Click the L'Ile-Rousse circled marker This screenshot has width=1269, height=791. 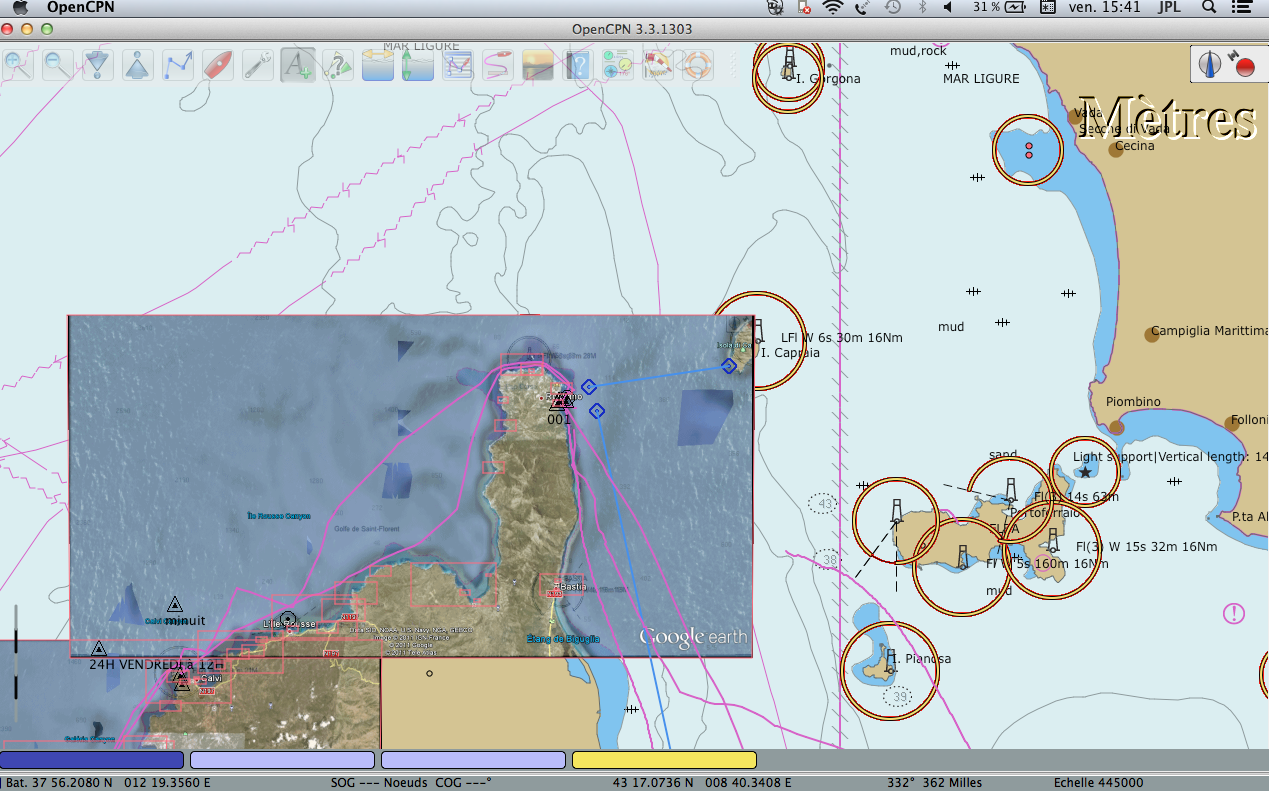[x=288, y=619]
